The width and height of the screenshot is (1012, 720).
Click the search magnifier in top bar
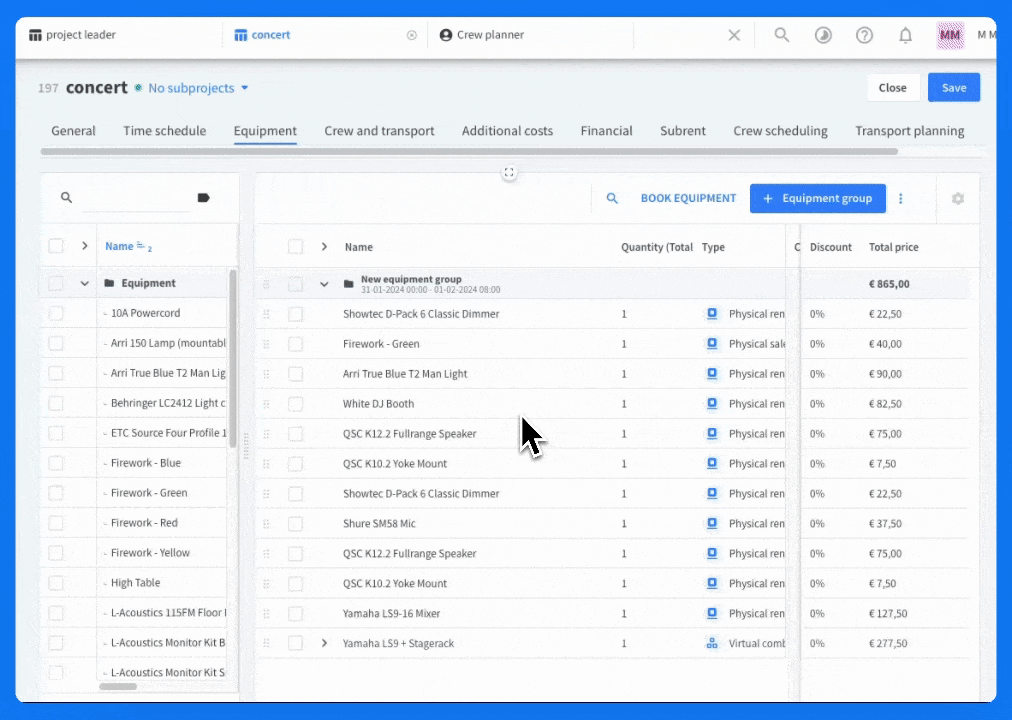[x=782, y=35]
